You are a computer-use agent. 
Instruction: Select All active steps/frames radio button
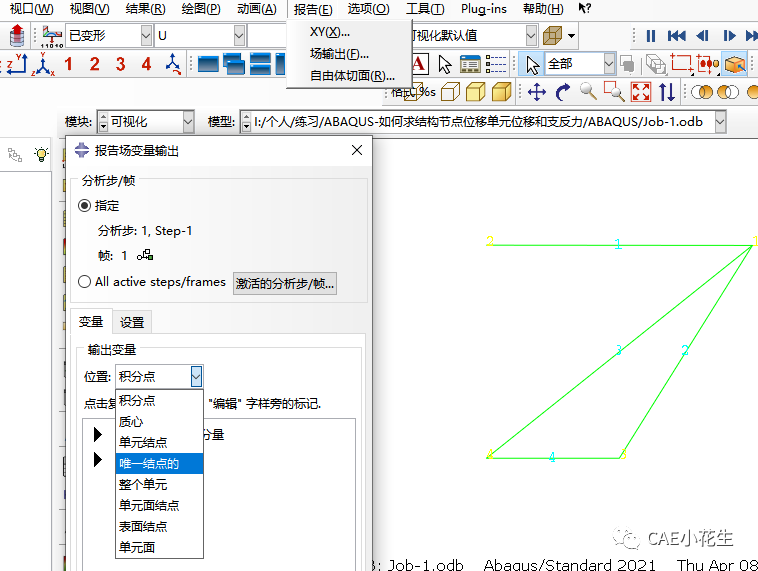click(x=84, y=281)
